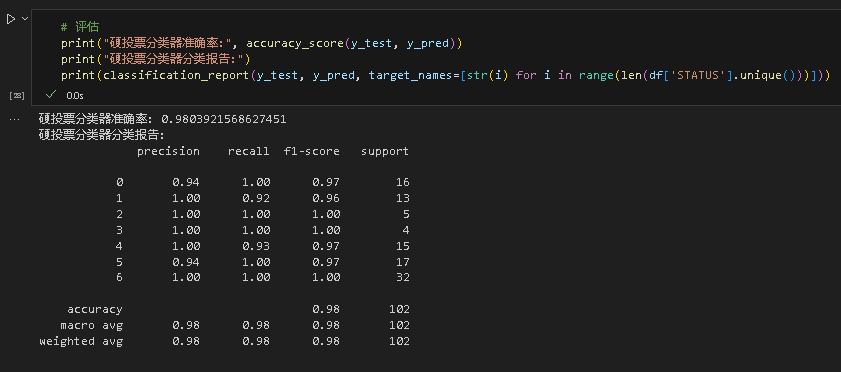Click the support column header
This screenshot has width=841, height=372.
385,152
